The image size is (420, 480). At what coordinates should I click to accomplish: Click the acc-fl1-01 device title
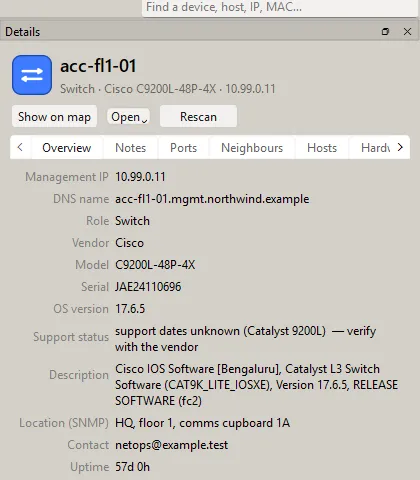[x=98, y=66]
